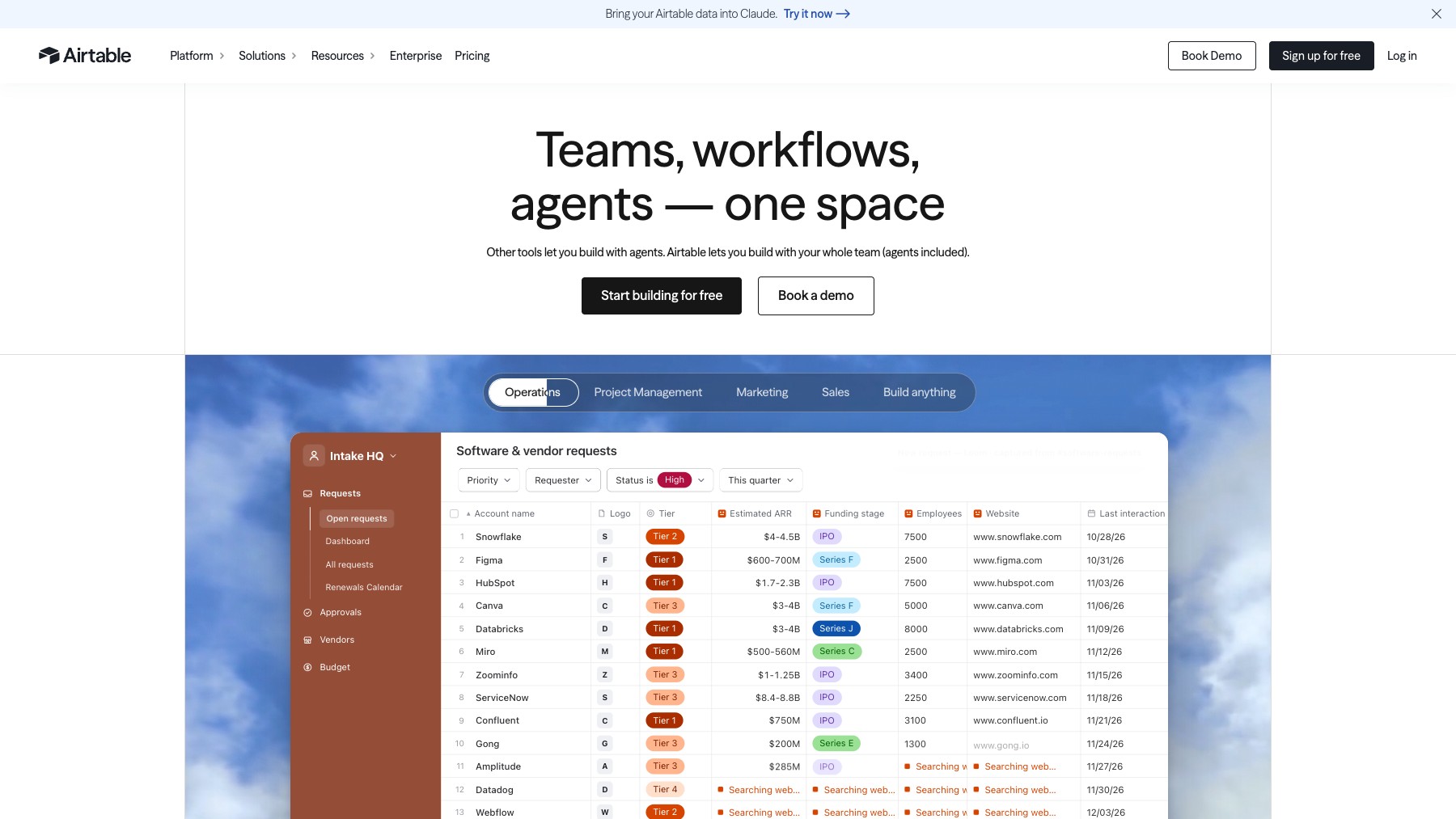This screenshot has height=819, width=1456.
Task: Click the Estimated ARR column AI icon
Action: click(x=722, y=513)
